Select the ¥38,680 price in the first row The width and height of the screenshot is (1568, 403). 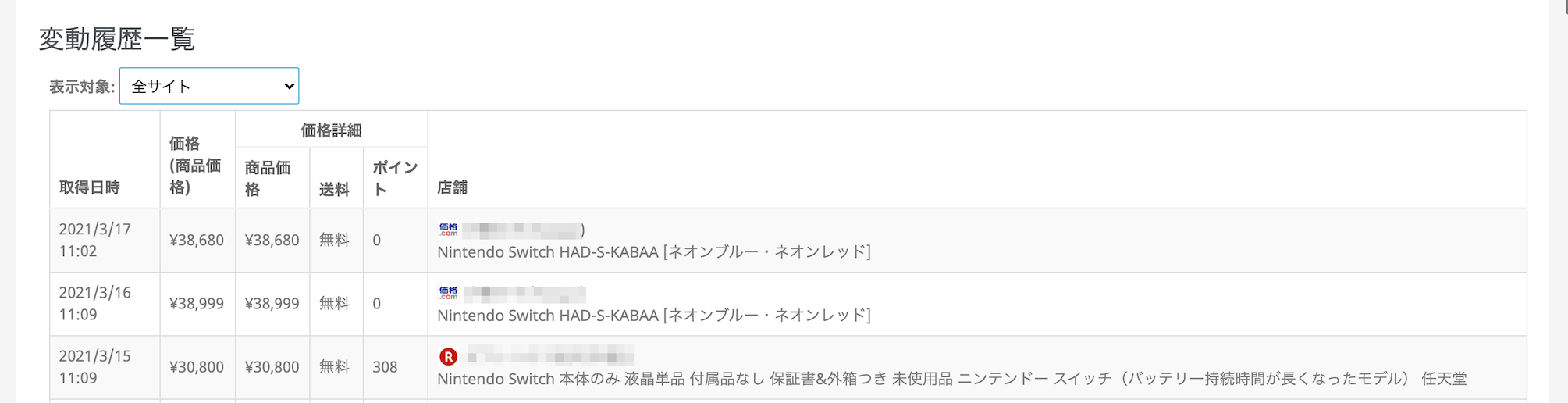197,241
